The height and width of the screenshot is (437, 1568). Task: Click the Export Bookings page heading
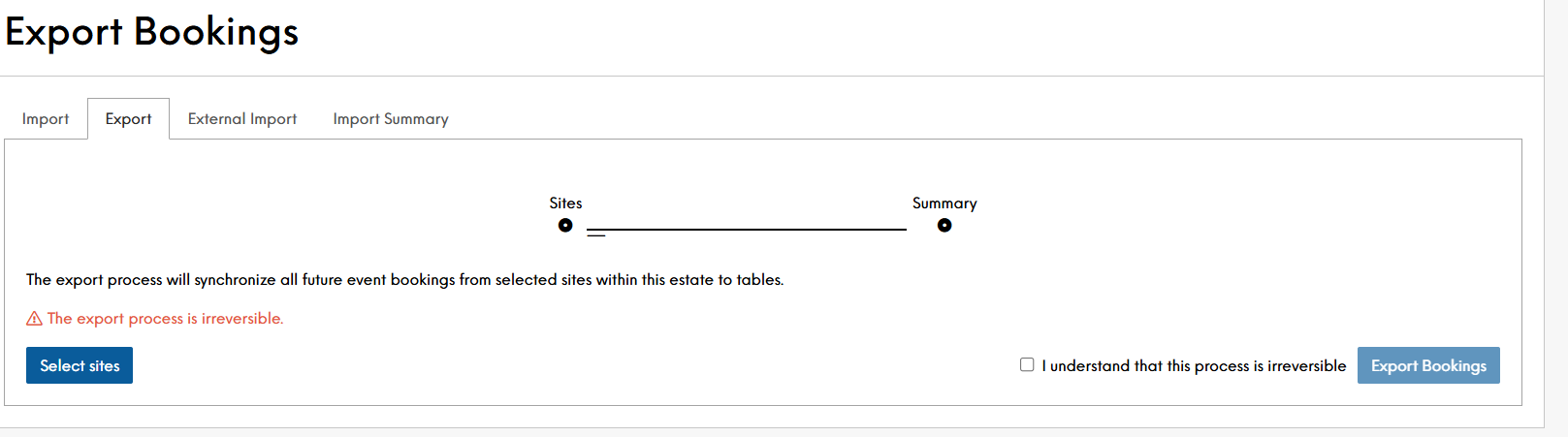pyautogui.click(x=152, y=32)
